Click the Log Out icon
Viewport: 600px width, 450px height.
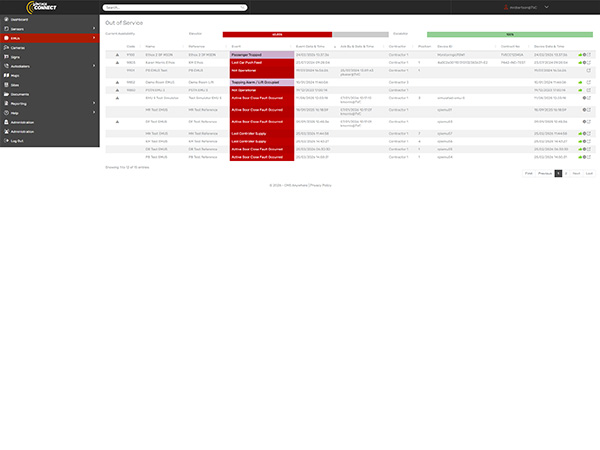(5, 141)
